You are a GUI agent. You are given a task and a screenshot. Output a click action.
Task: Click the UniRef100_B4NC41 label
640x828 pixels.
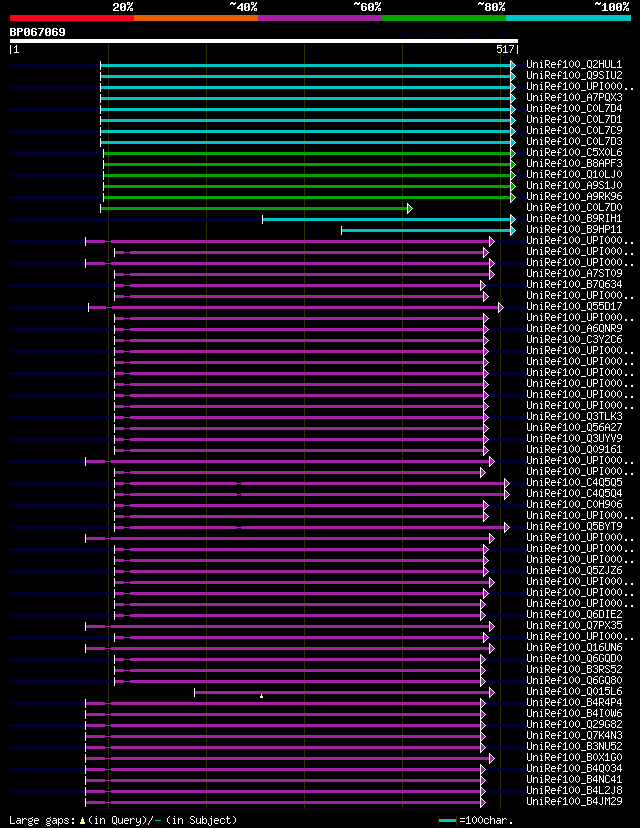[x=574, y=779]
